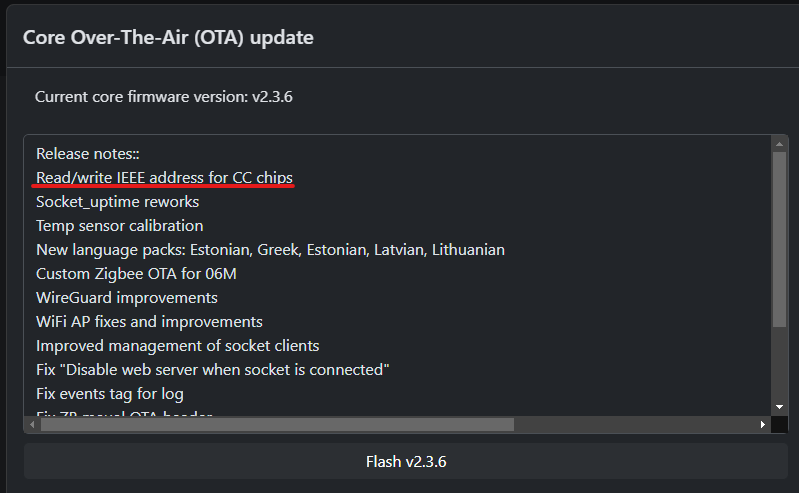The width and height of the screenshot is (799, 493).
Task: Click the Socket_uptime reworks release note
Action: coord(117,202)
